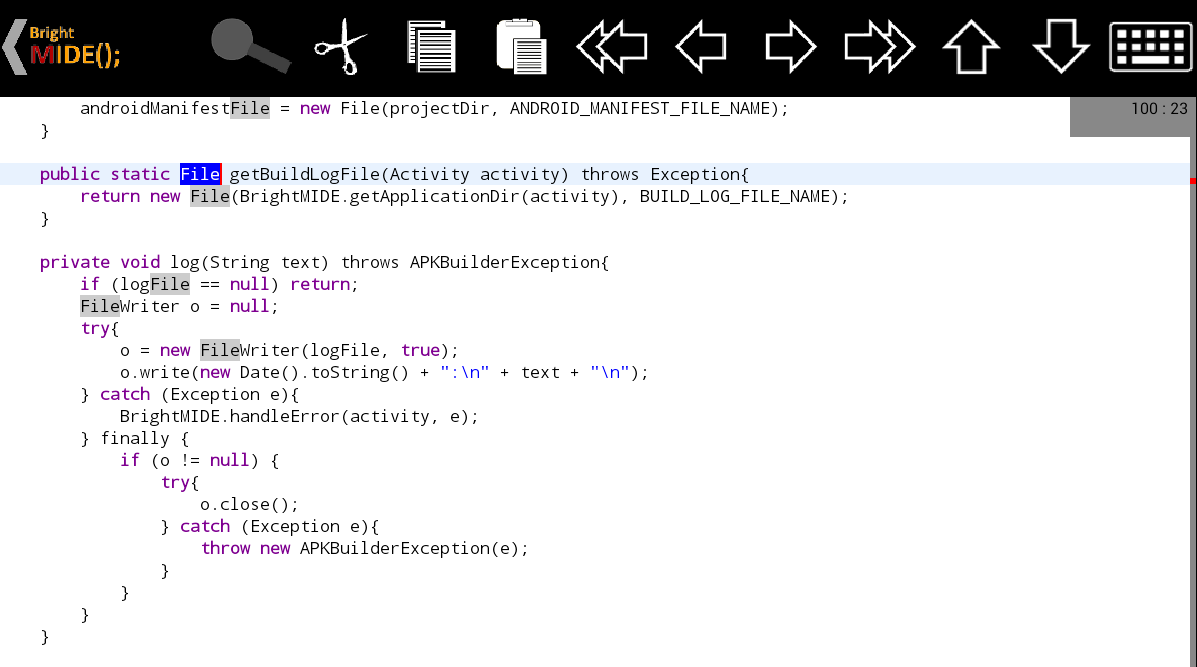Viewport: 1197px width, 667px height.
Task: Paste from the clipboard icon
Action: [521, 47]
